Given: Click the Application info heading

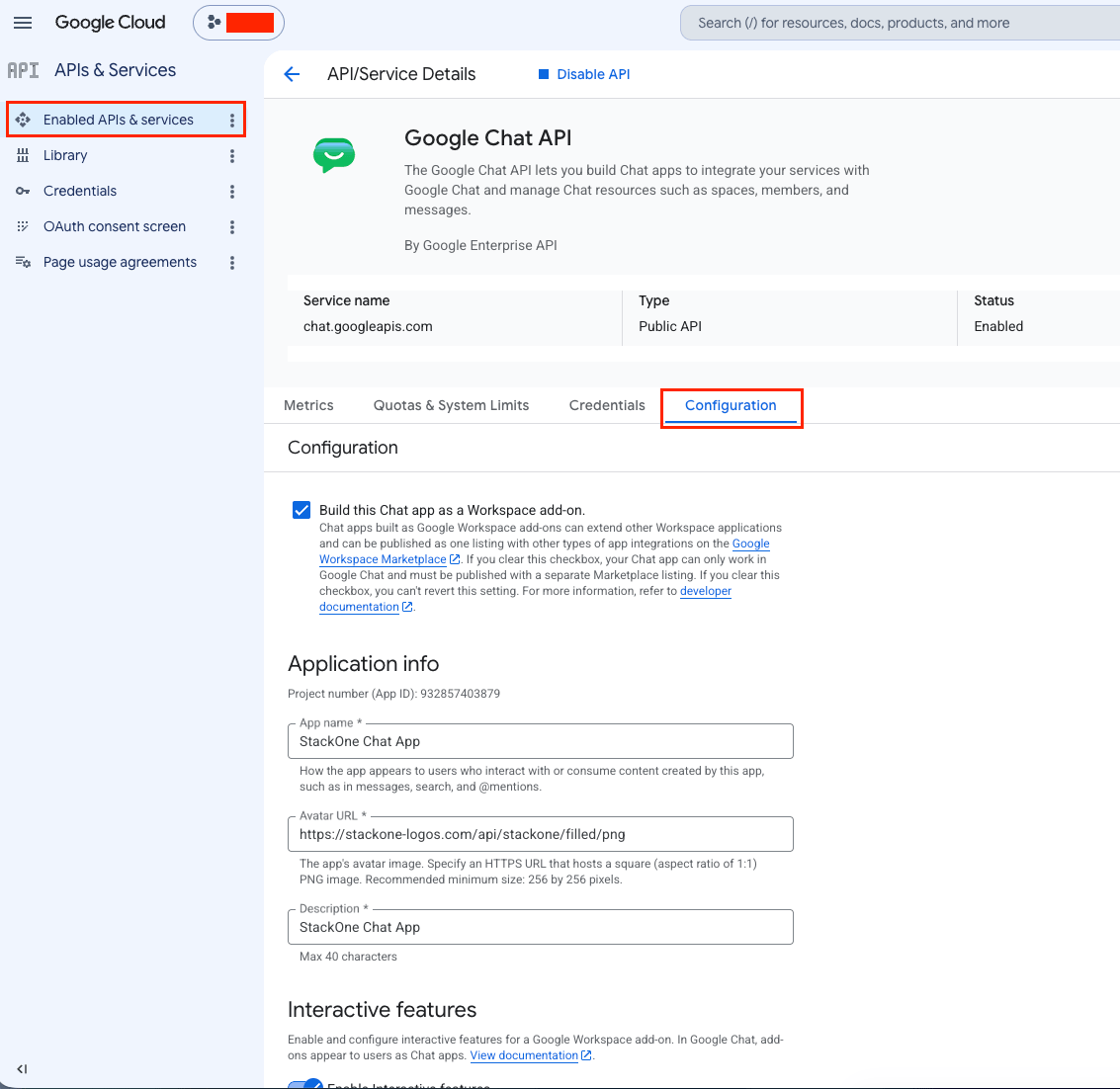Looking at the screenshot, I should point(363,663).
